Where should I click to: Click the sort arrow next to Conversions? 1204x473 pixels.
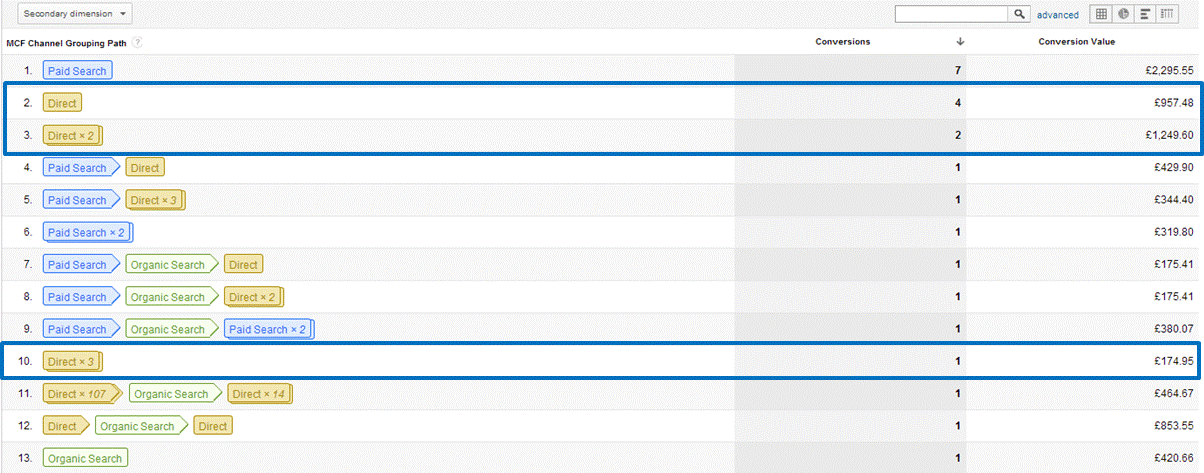(960, 42)
